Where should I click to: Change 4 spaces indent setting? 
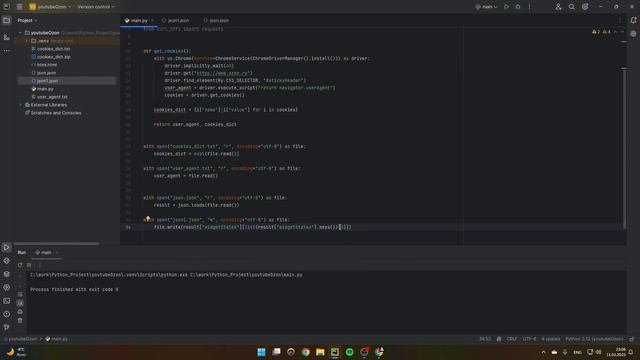[551, 339]
